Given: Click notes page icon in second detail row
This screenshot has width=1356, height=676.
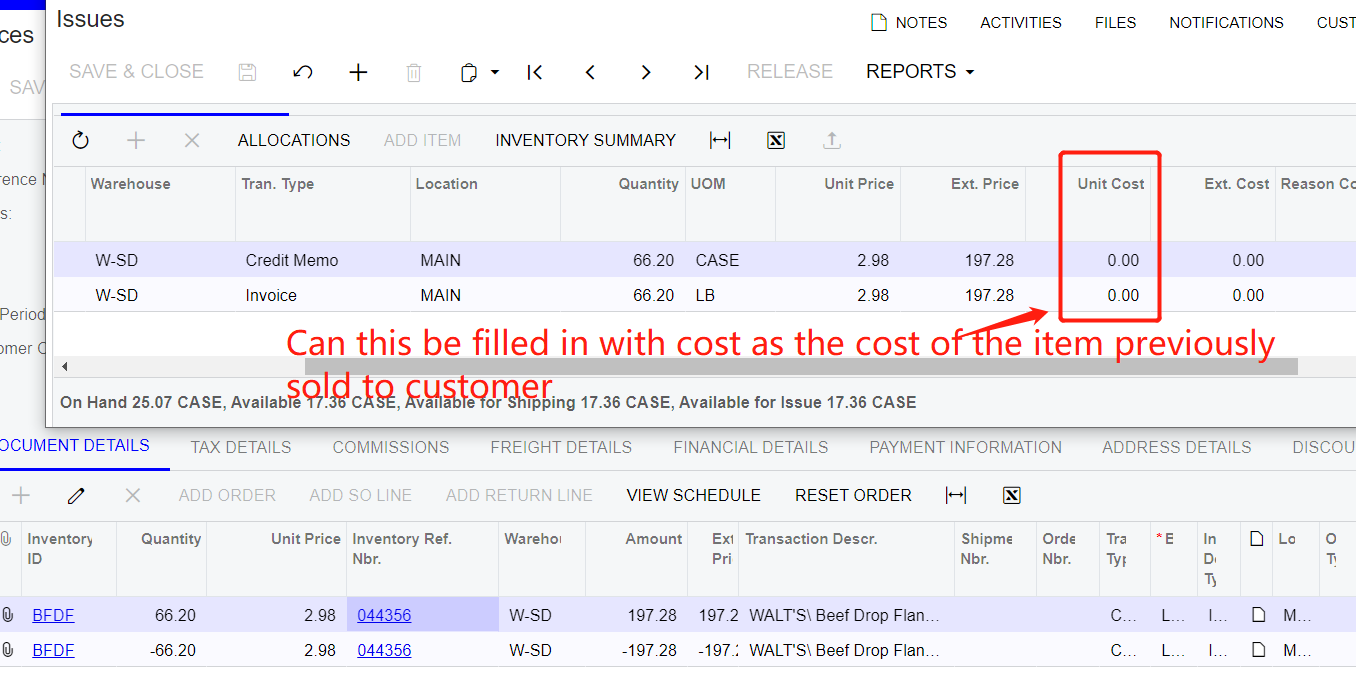Looking at the screenshot, I should pos(1258,651).
